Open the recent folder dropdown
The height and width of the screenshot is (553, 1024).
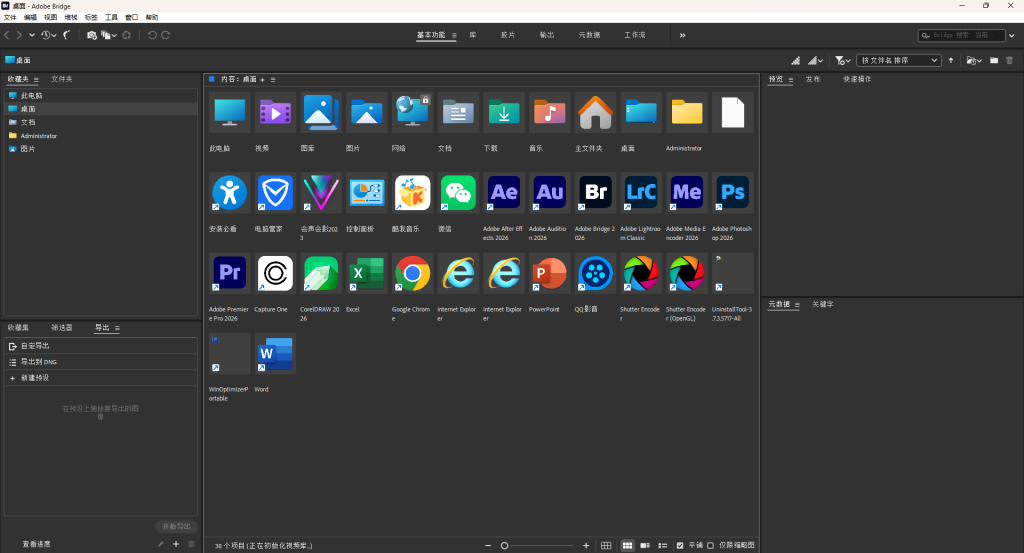[x=974, y=61]
